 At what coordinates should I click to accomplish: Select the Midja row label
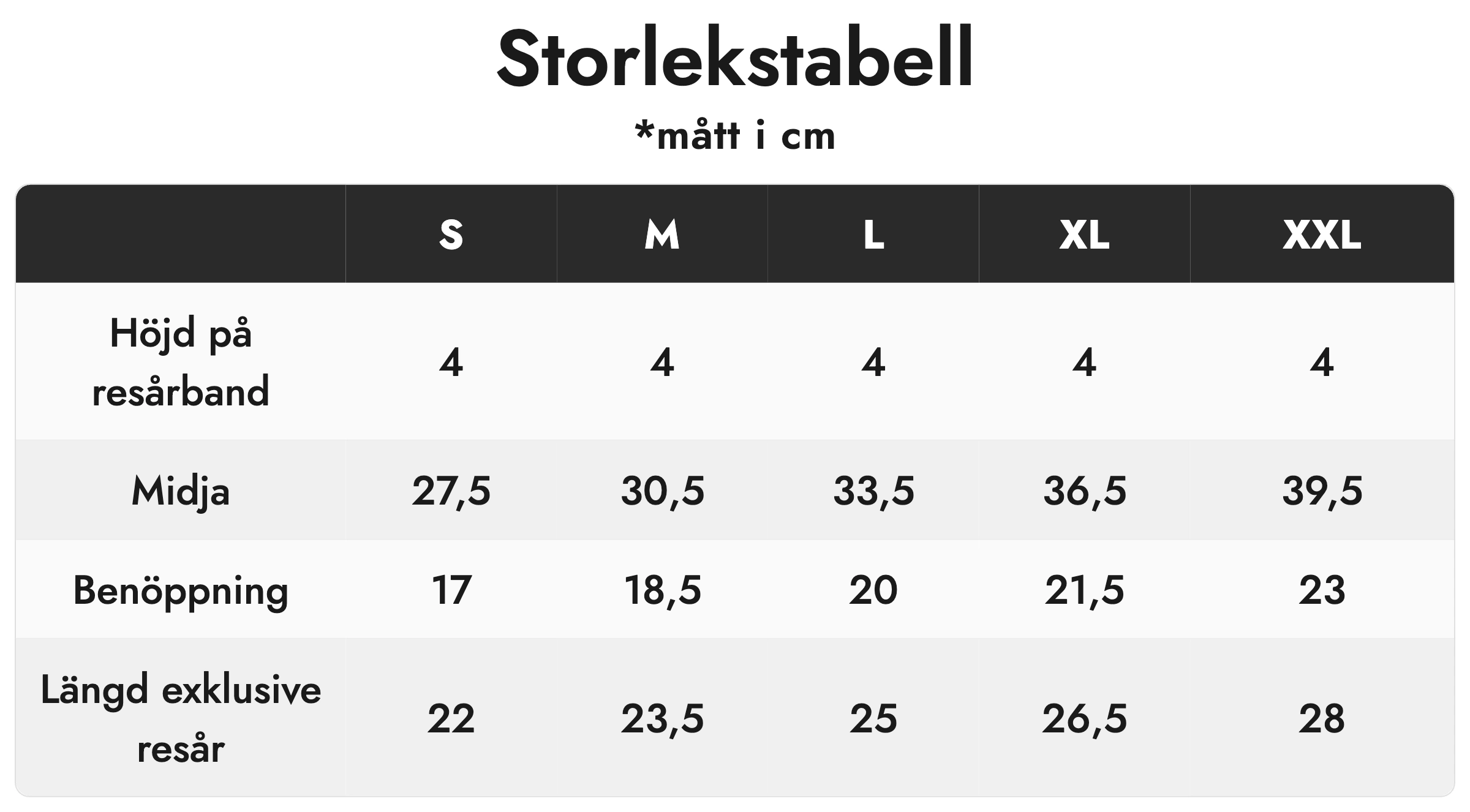pyautogui.click(x=181, y=491)
